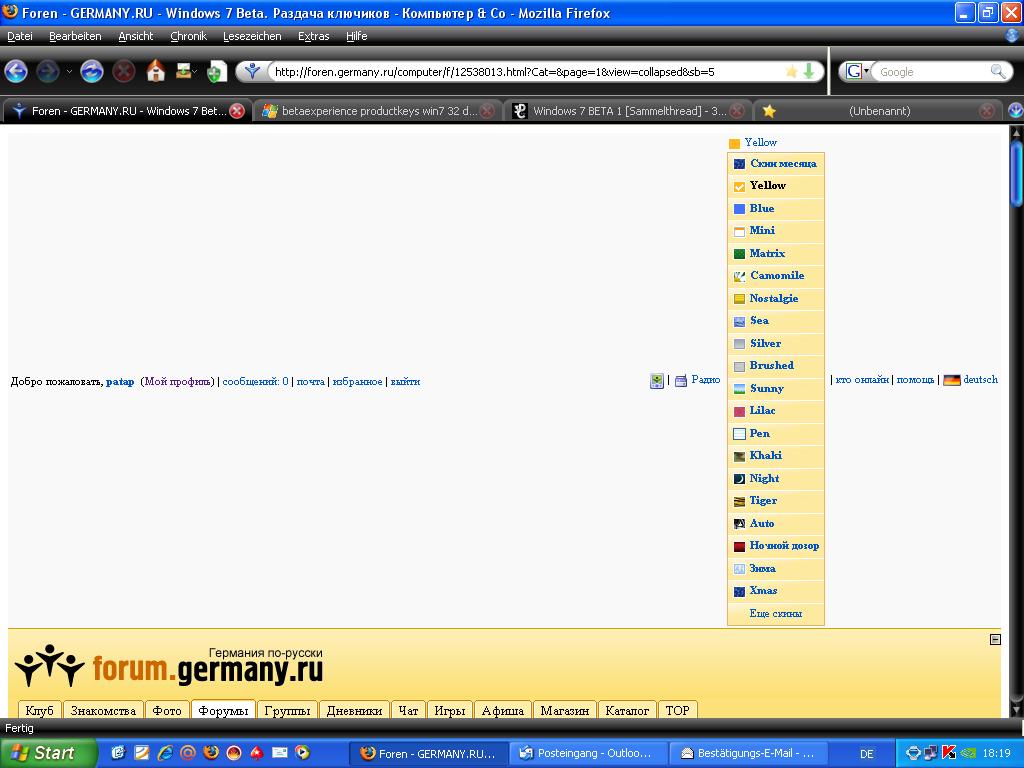The height and width of the screenshot is (768, 1024).
Task: Select the Зима skin icon
Action: [739, 569]
